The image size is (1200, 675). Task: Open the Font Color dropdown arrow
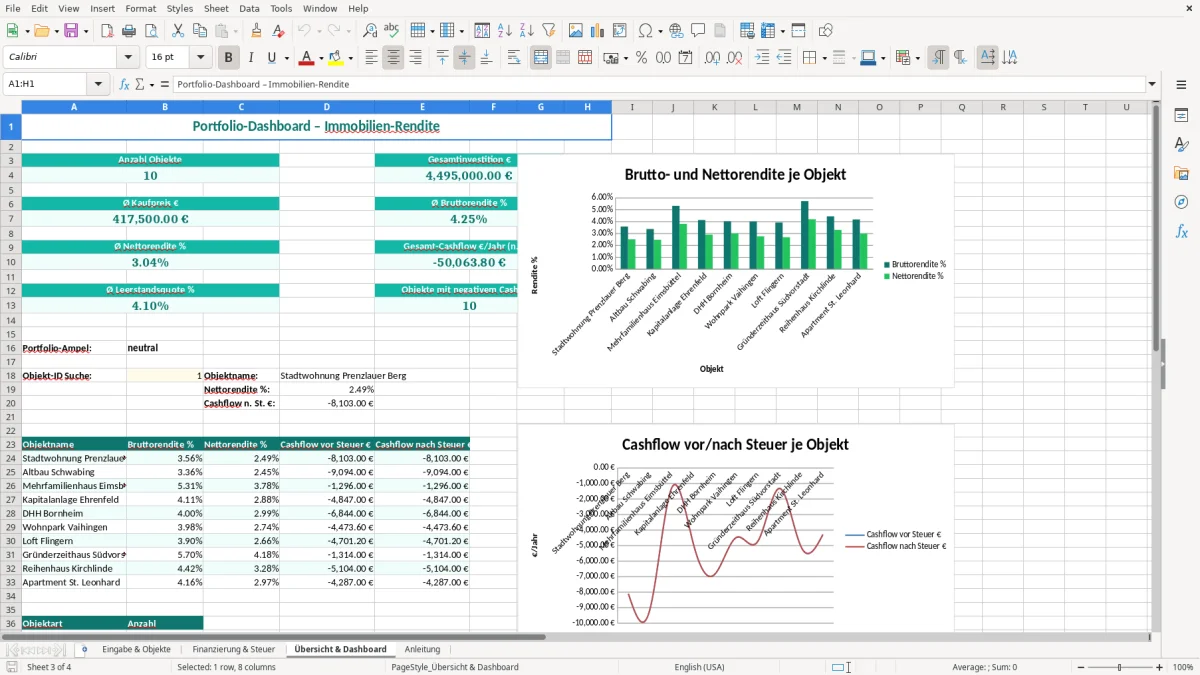tap(321, 58)
